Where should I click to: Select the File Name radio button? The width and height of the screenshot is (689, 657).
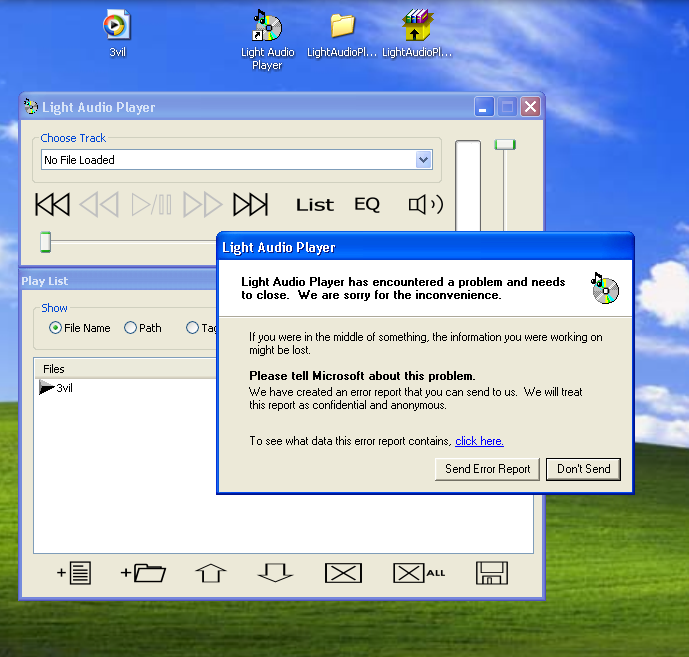pos(56,328)
